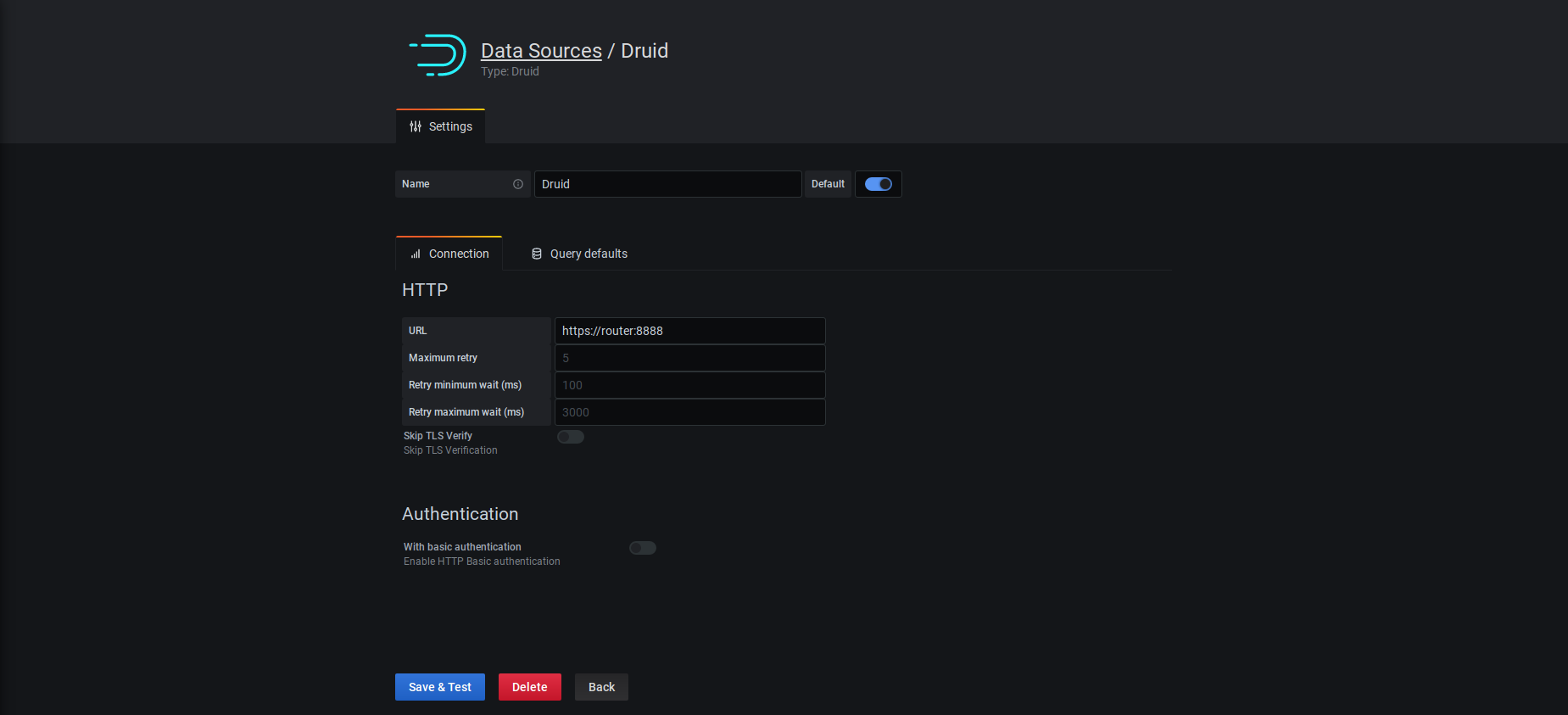The height and width of the screenshot is (715, 1568).
Task: Click the red Delete button
Action: tap(530, 687)
